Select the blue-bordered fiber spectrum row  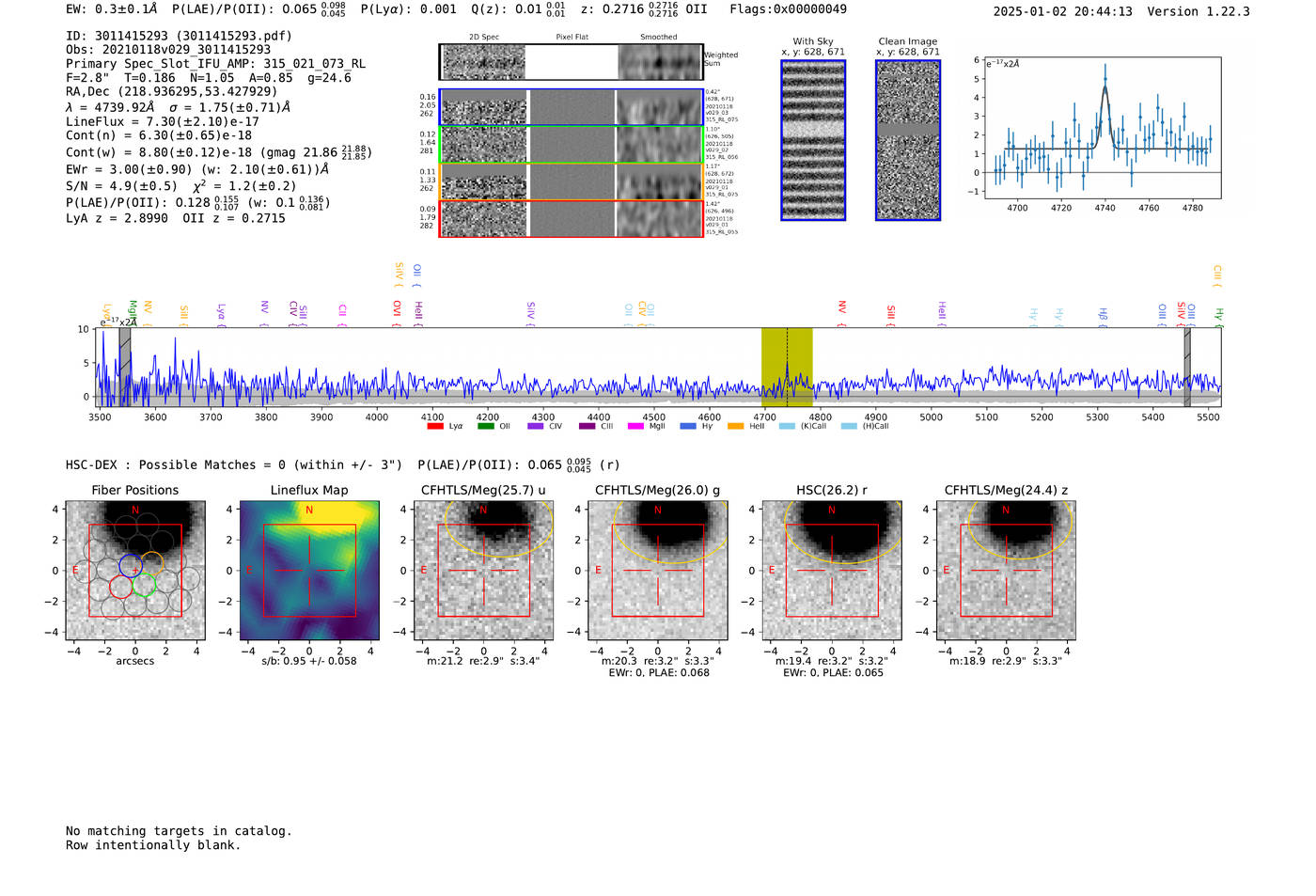[571, 107]
